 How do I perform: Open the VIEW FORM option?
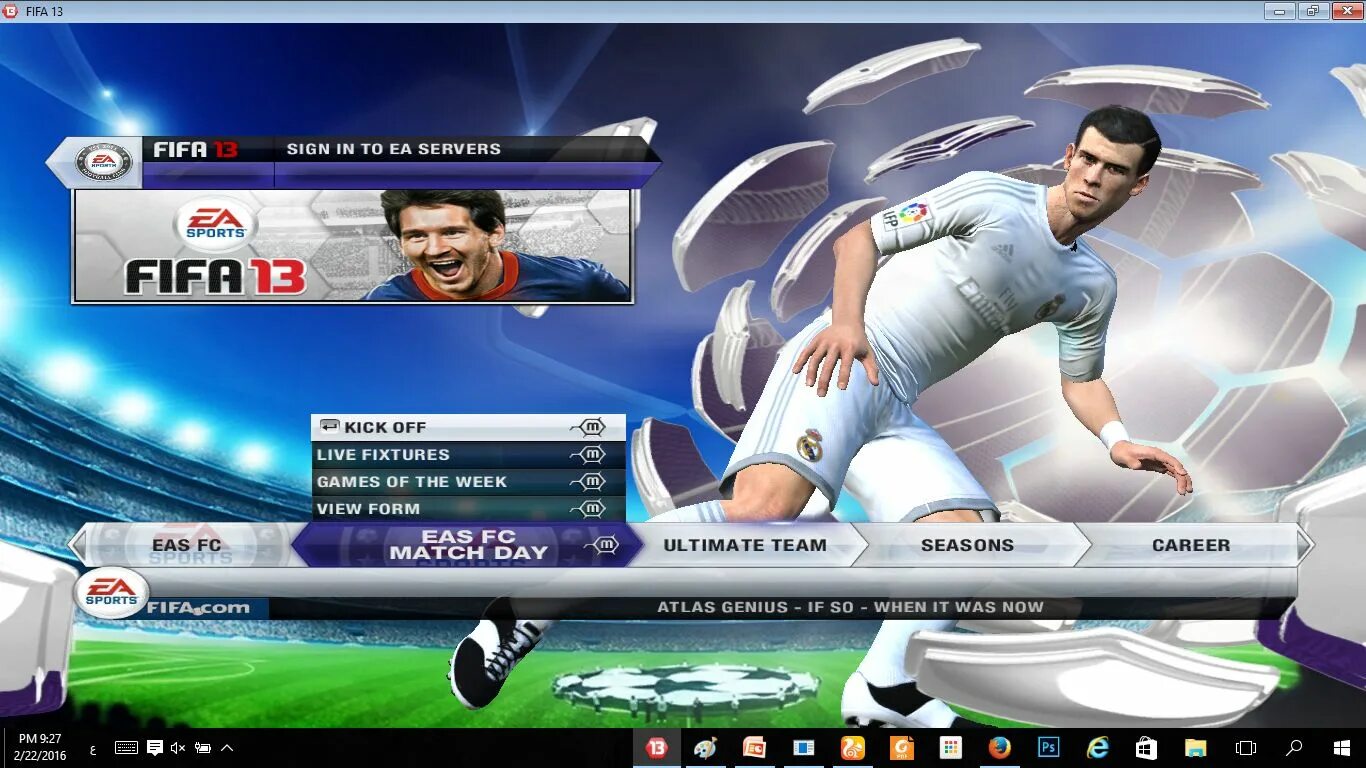click(x=468, y=509)
